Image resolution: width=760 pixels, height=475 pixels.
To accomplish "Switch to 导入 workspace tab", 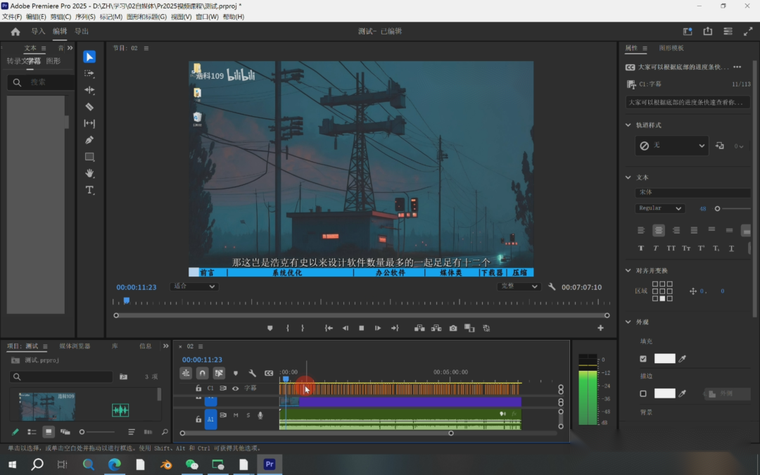I will (x=38, y=32).
